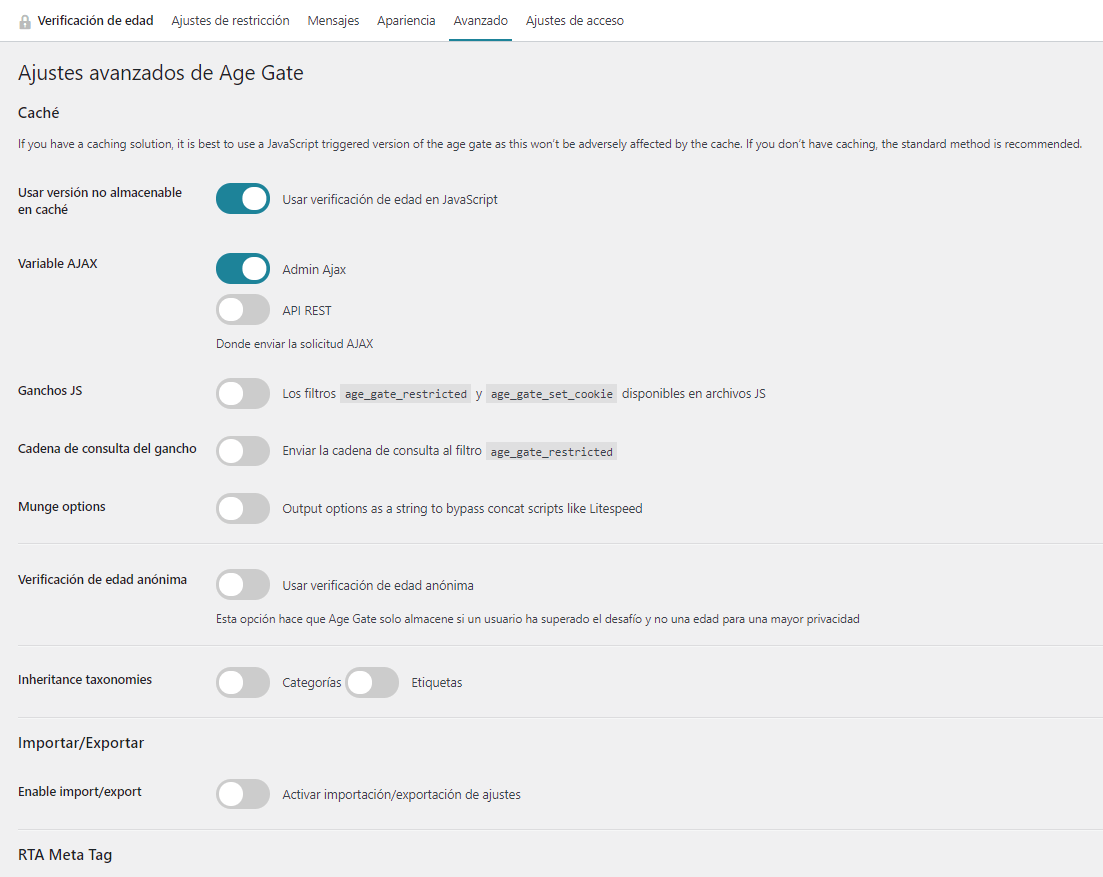Enable Cadena de consulta del gancho toggle
The width and height of the screenshot is (1103, 877).
[243, 451]
